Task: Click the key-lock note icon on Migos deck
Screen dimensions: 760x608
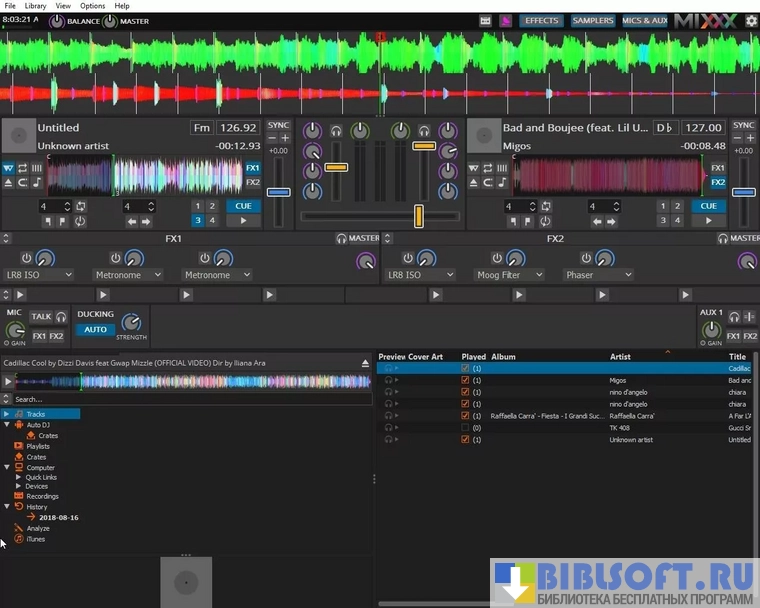Action: (501, 183)
